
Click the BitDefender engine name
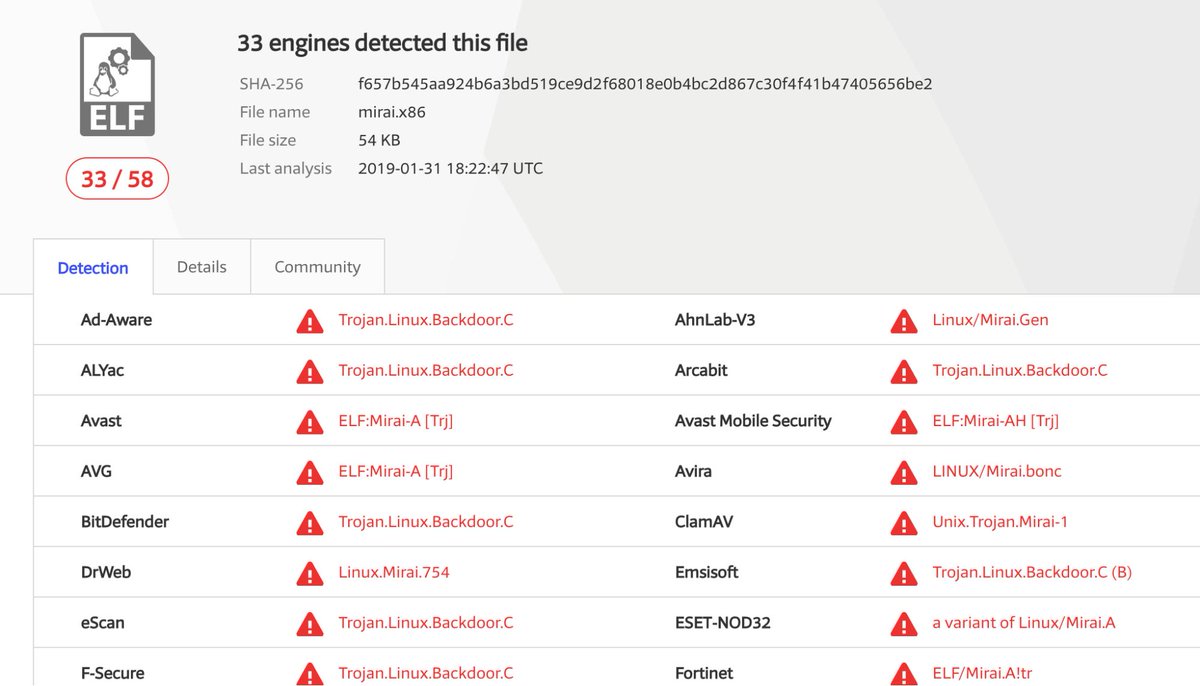tap(125, 522)
